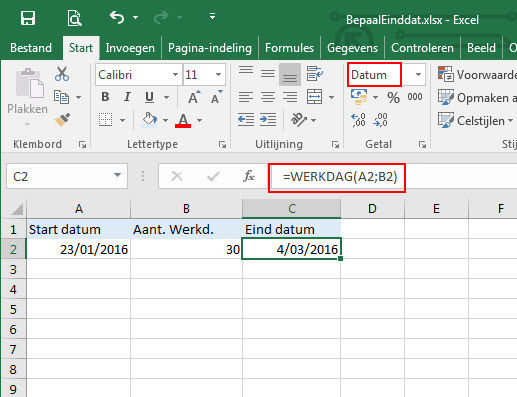Toggle Italic formatting
This screenshot has width=517, height=397.
[127, 97]
